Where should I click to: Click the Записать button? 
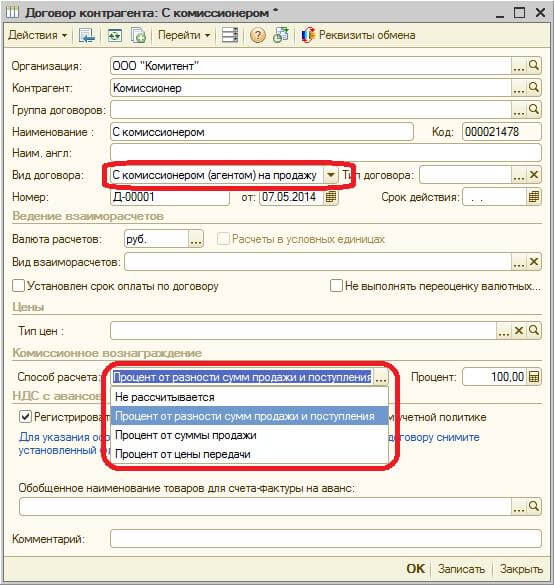click(461, 569)
